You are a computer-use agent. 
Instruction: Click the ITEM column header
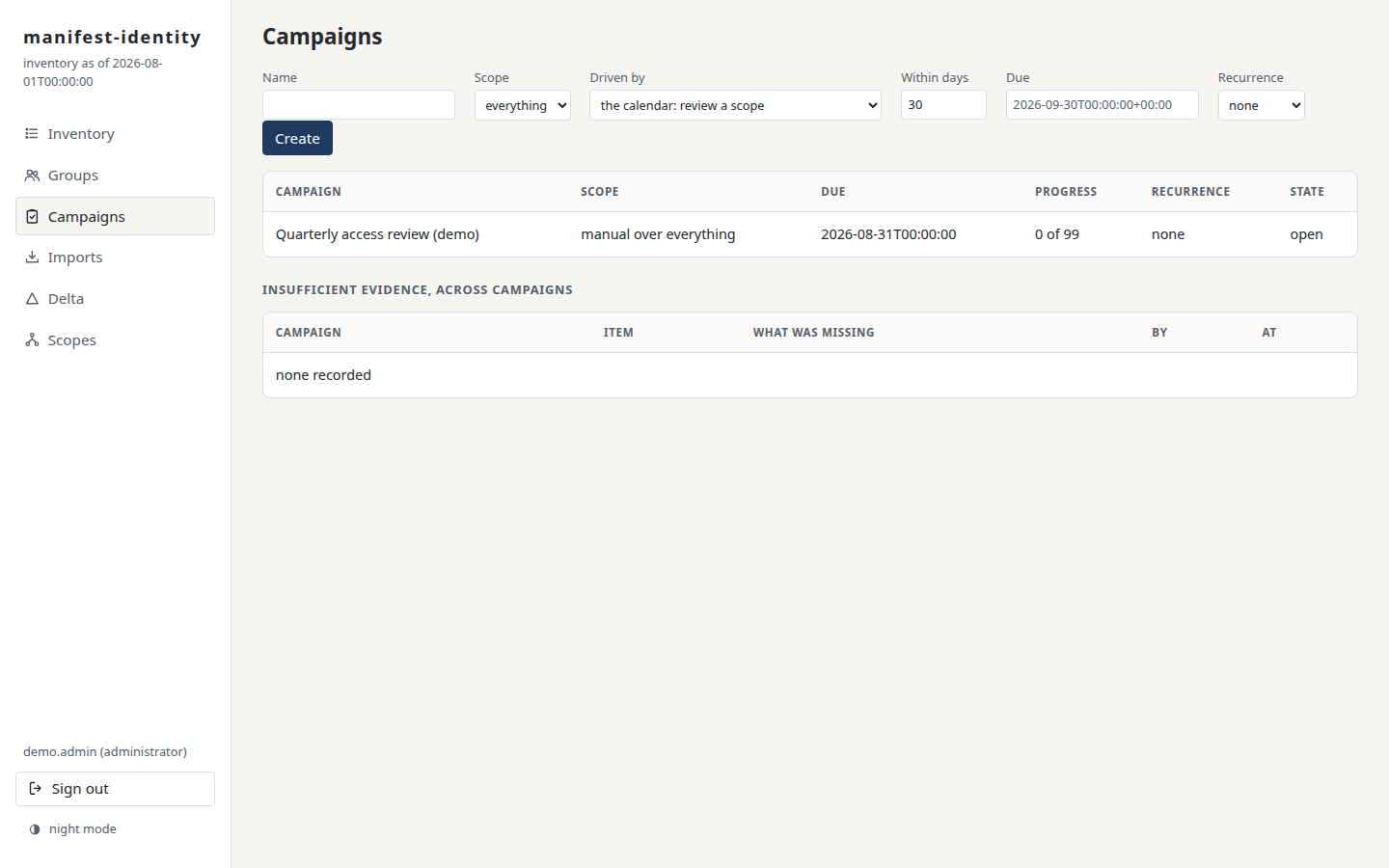(x=618, y=333)
